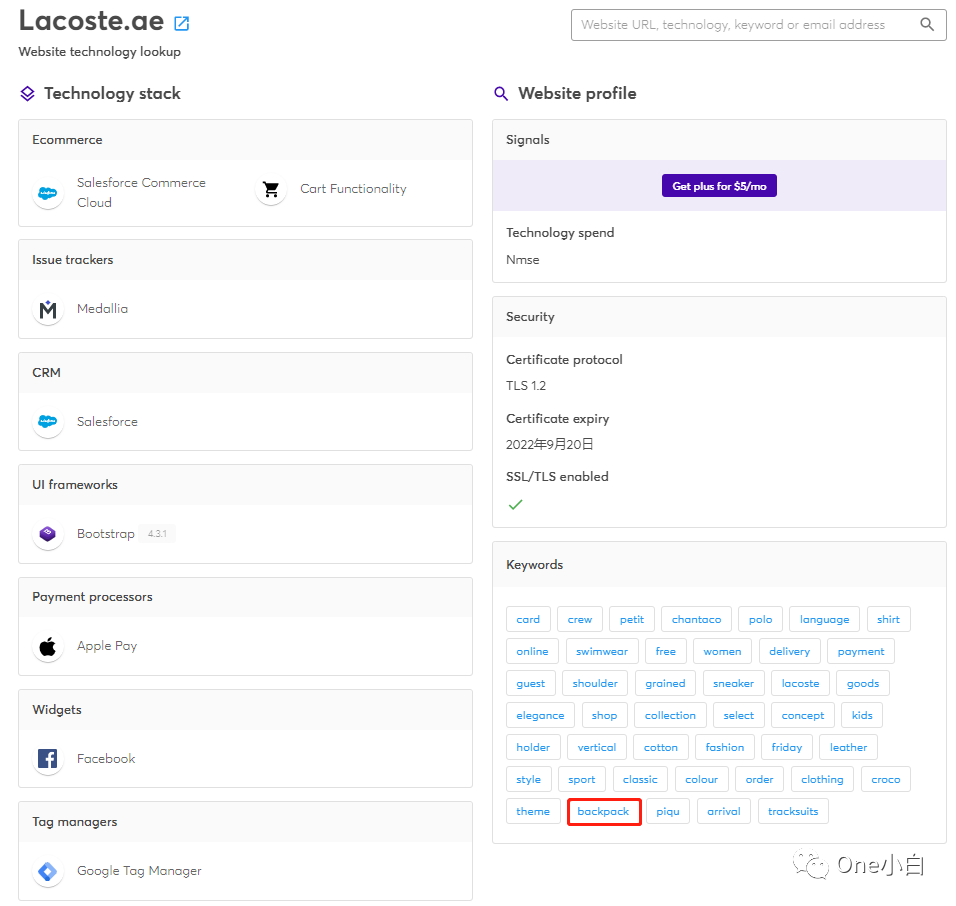The width and height of the screenshot is (956, 906).
Task: Select the 'fashion' keyword tag
Action: [x=725, y=747]
